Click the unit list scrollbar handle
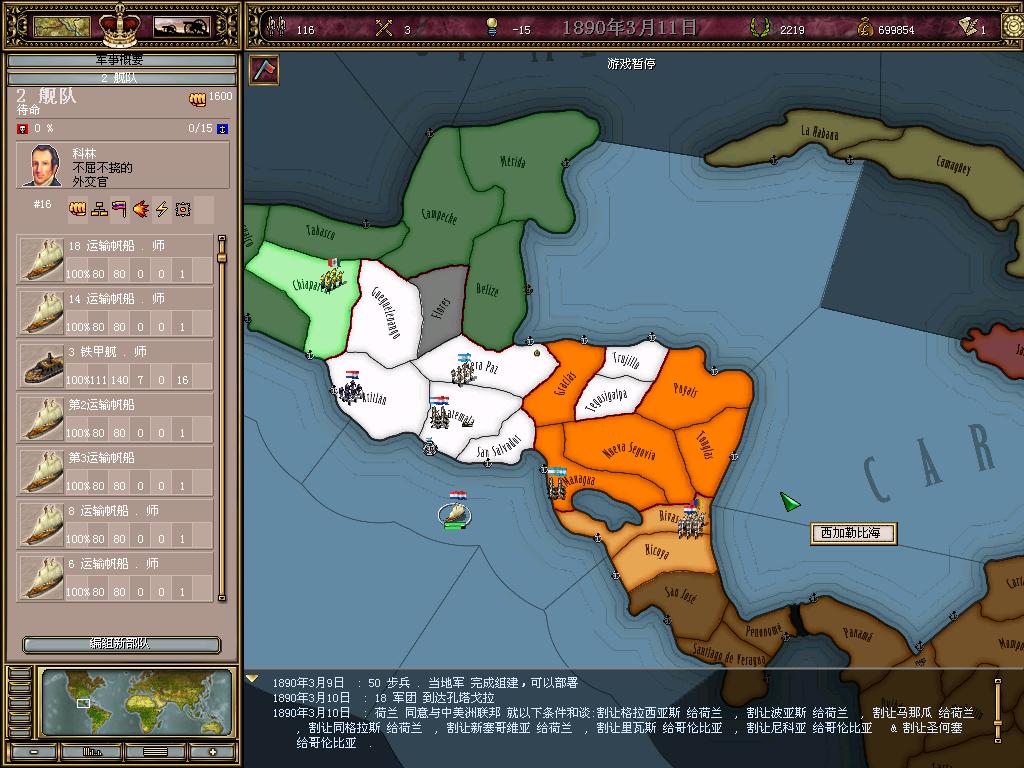This screenshot has height=768, width=1024. coord(222,256)
